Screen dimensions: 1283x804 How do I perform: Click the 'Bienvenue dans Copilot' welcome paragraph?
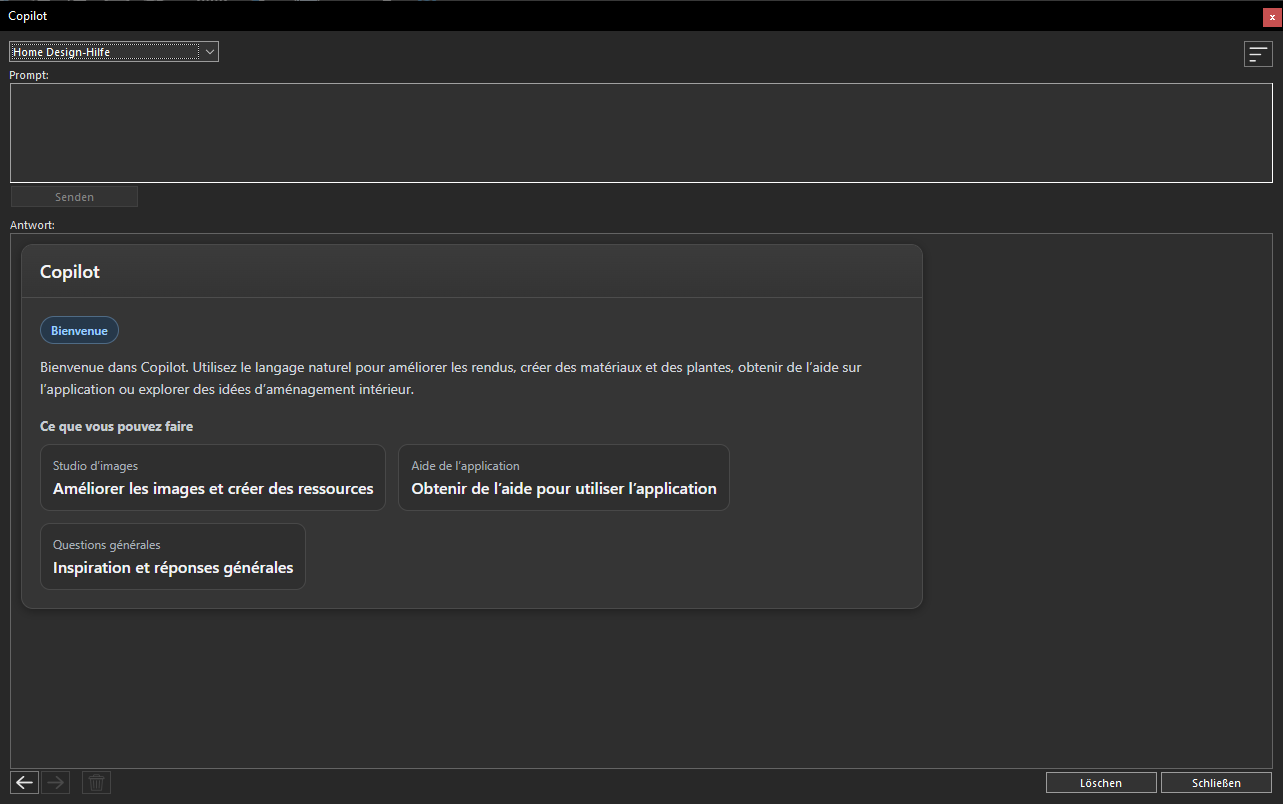[450, 378]
